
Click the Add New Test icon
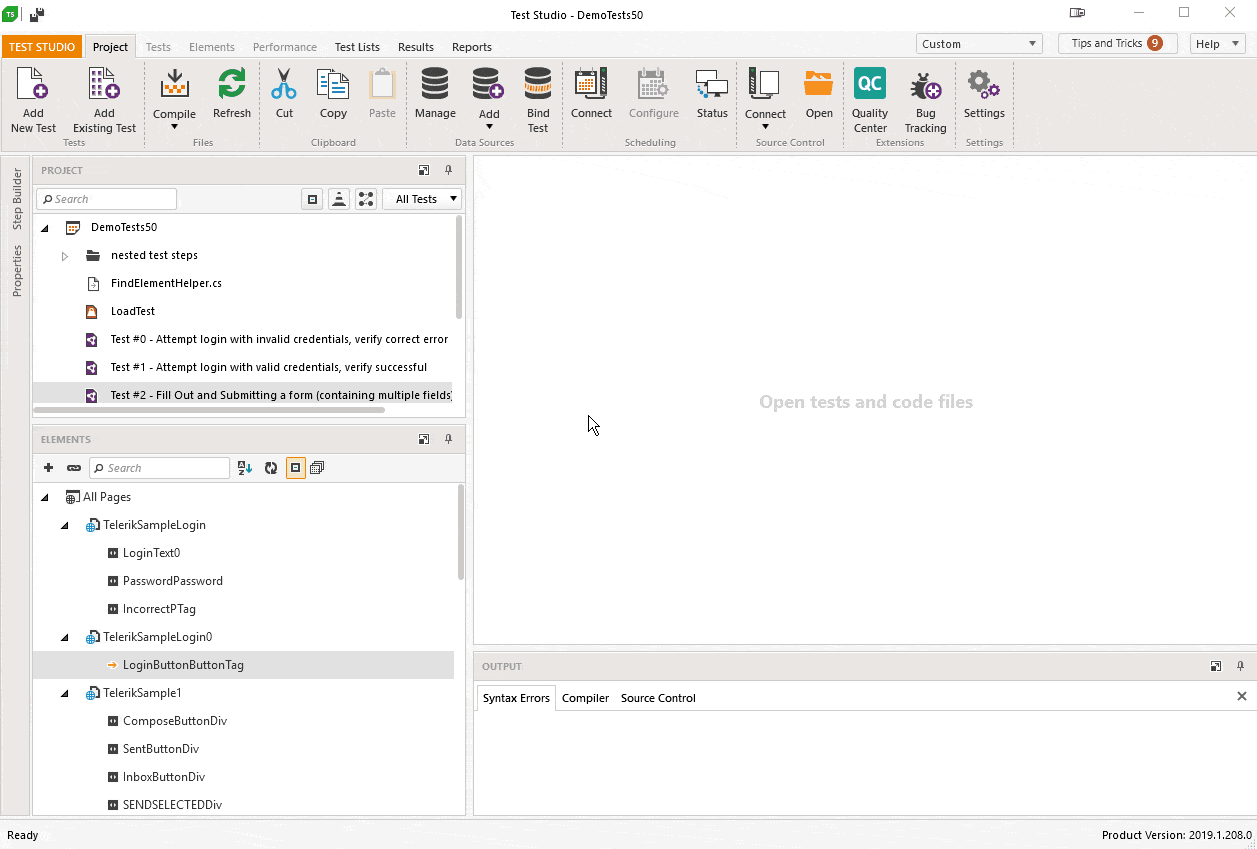tap(33, 84)
